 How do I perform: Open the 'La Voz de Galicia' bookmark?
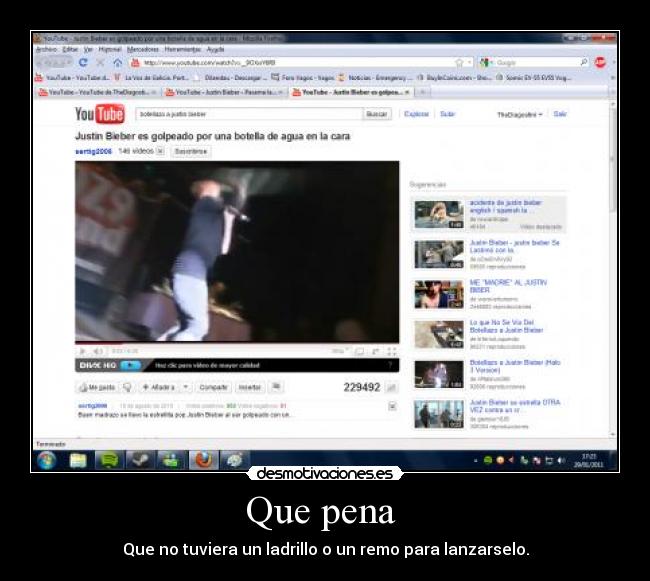(151, 77)
